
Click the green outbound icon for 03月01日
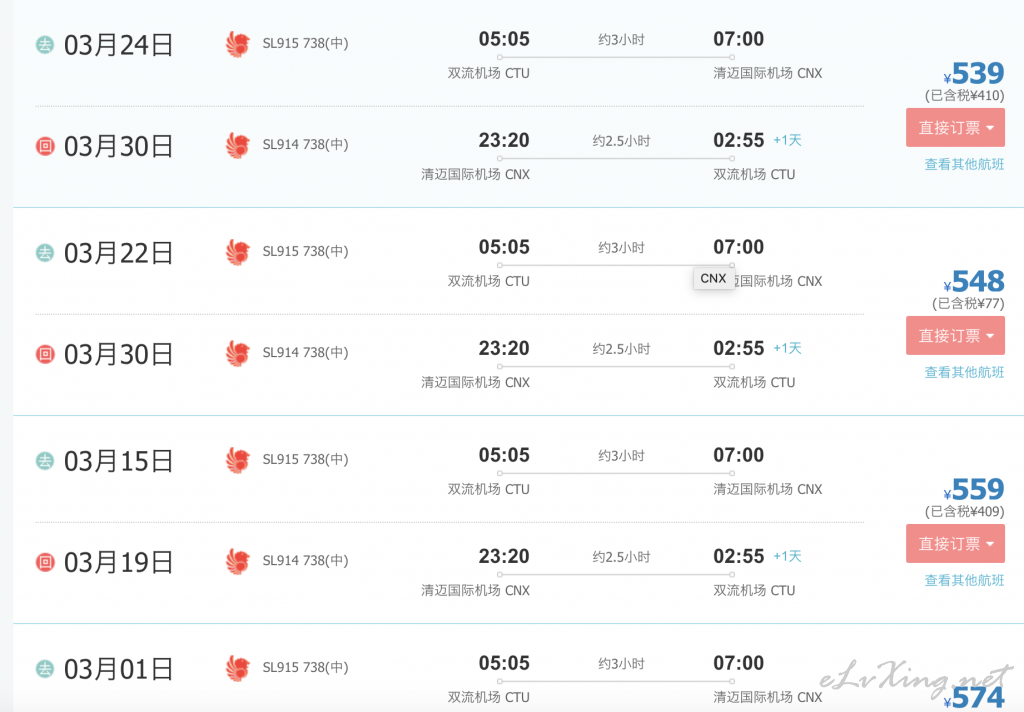tap(44, 668)
